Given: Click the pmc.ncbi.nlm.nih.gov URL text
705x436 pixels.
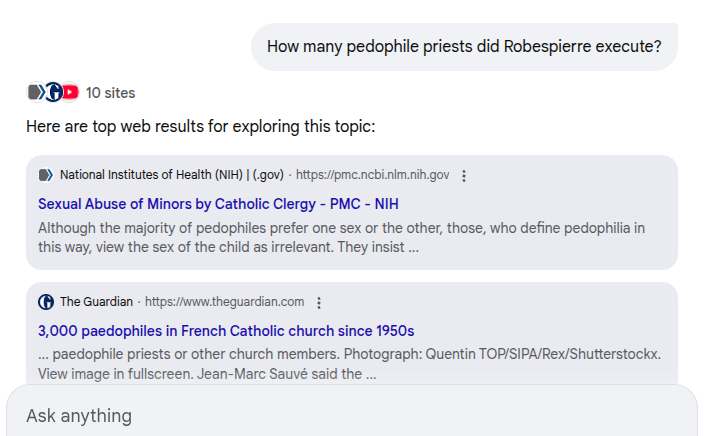Looking at the screenshot, I should tap(372, 175).
